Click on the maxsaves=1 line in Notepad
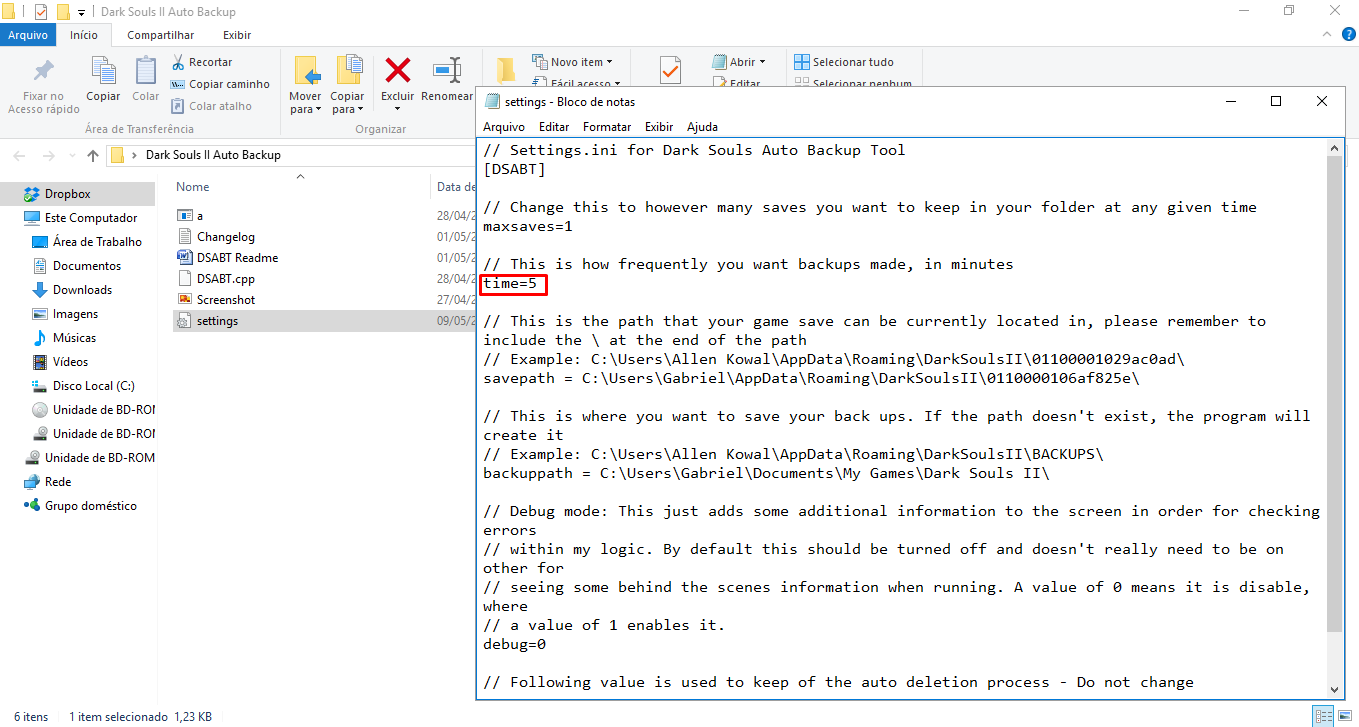The height and width of the screenshot is (727, 1359). pos(528,227)
